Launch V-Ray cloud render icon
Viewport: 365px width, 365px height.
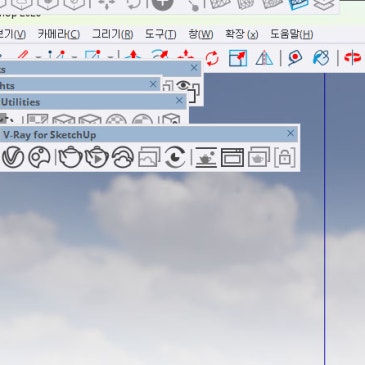pyautogui.click(x=123, y=157)
